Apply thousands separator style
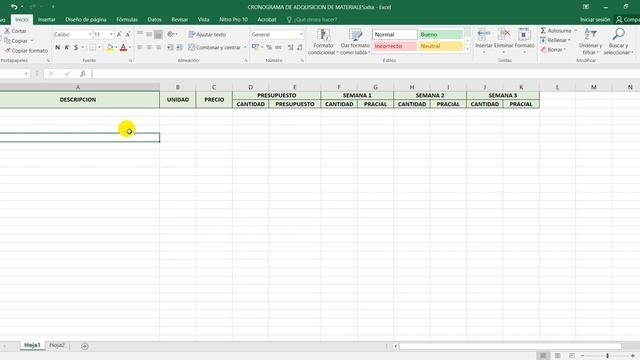 click(278, 47)
